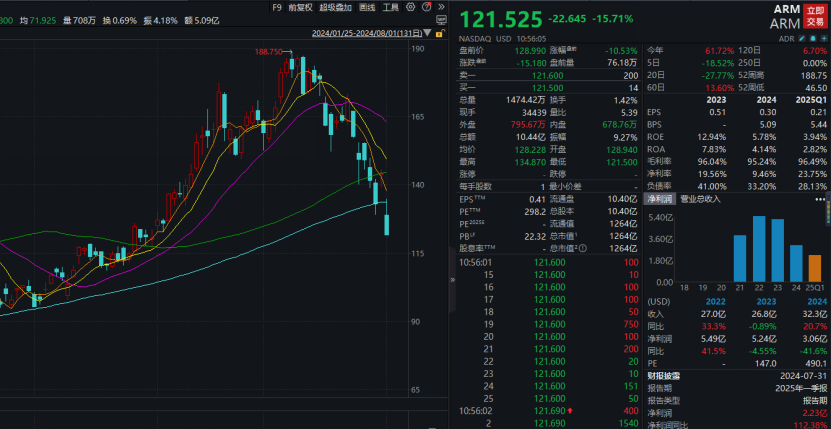Open chart settings hexagon gear icon
Image resolution: width=831 pixels, height=429 pixels.
click(410, 7)
